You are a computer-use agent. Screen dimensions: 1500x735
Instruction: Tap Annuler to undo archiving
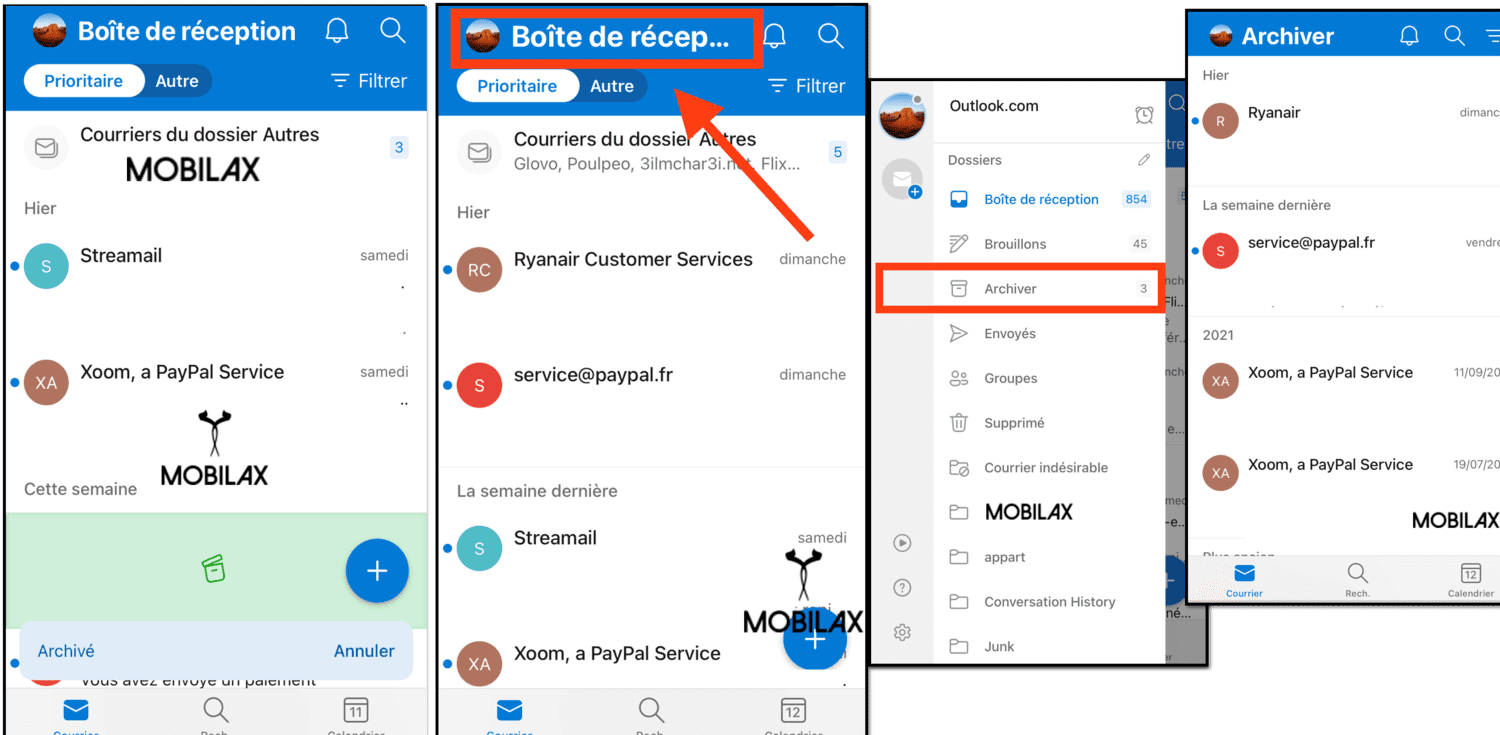(364, 651)
